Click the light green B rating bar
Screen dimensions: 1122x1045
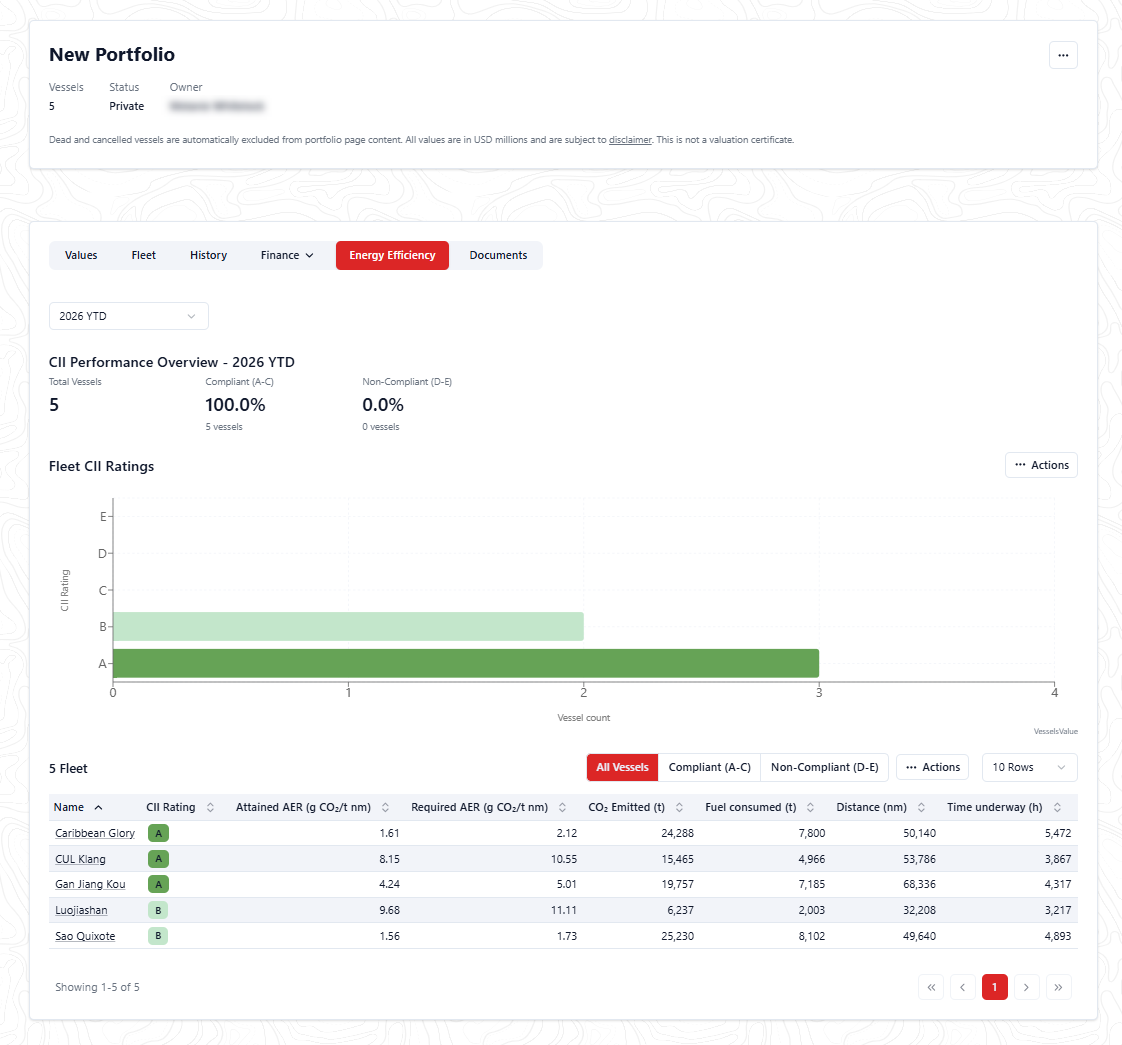click(x=348, y=626)
